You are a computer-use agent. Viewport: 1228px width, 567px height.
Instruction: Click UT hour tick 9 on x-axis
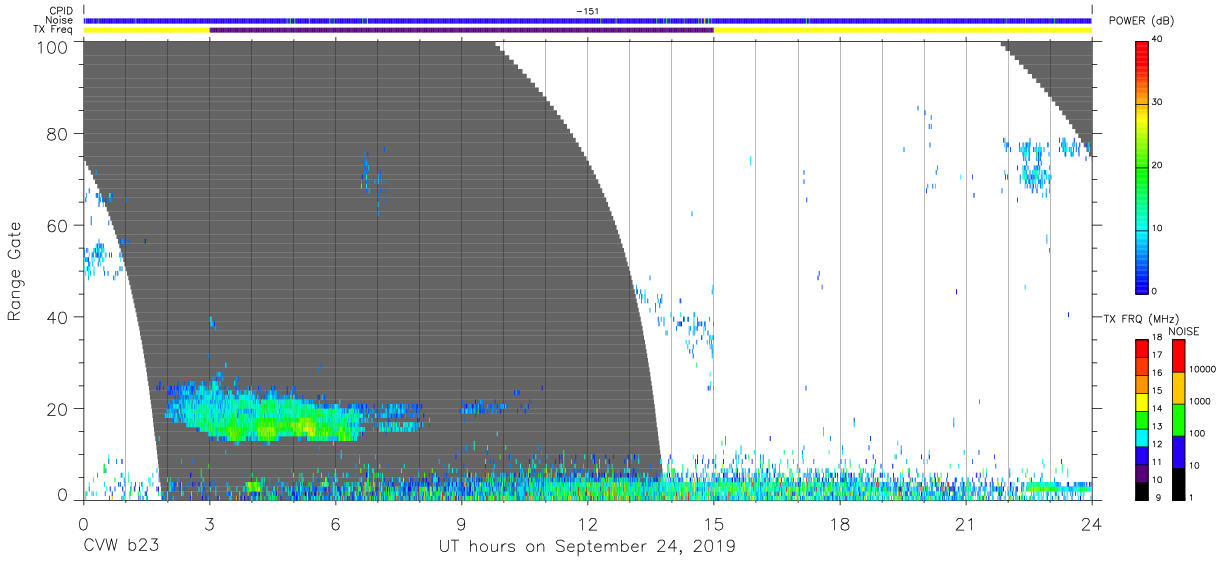(461, 524)
